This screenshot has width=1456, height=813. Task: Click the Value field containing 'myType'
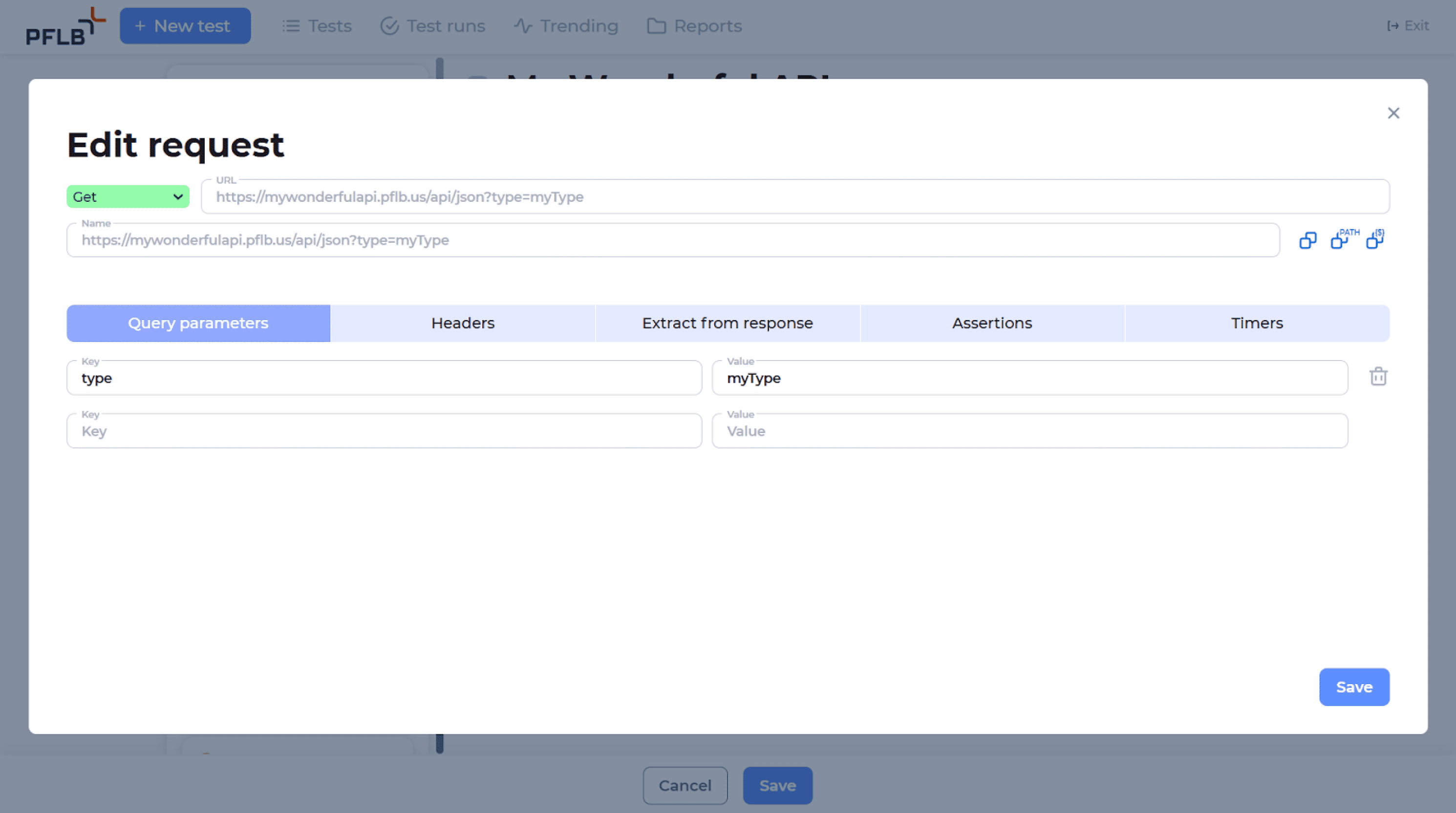[x=1030, y=378]
